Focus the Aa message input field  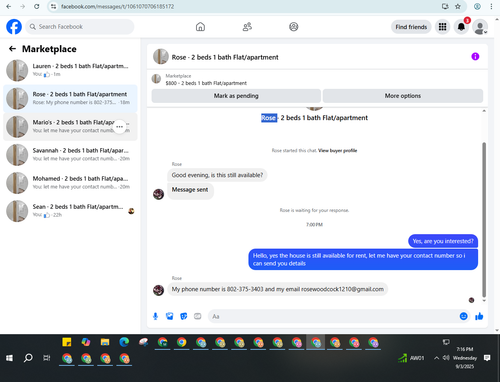[333, 316]
